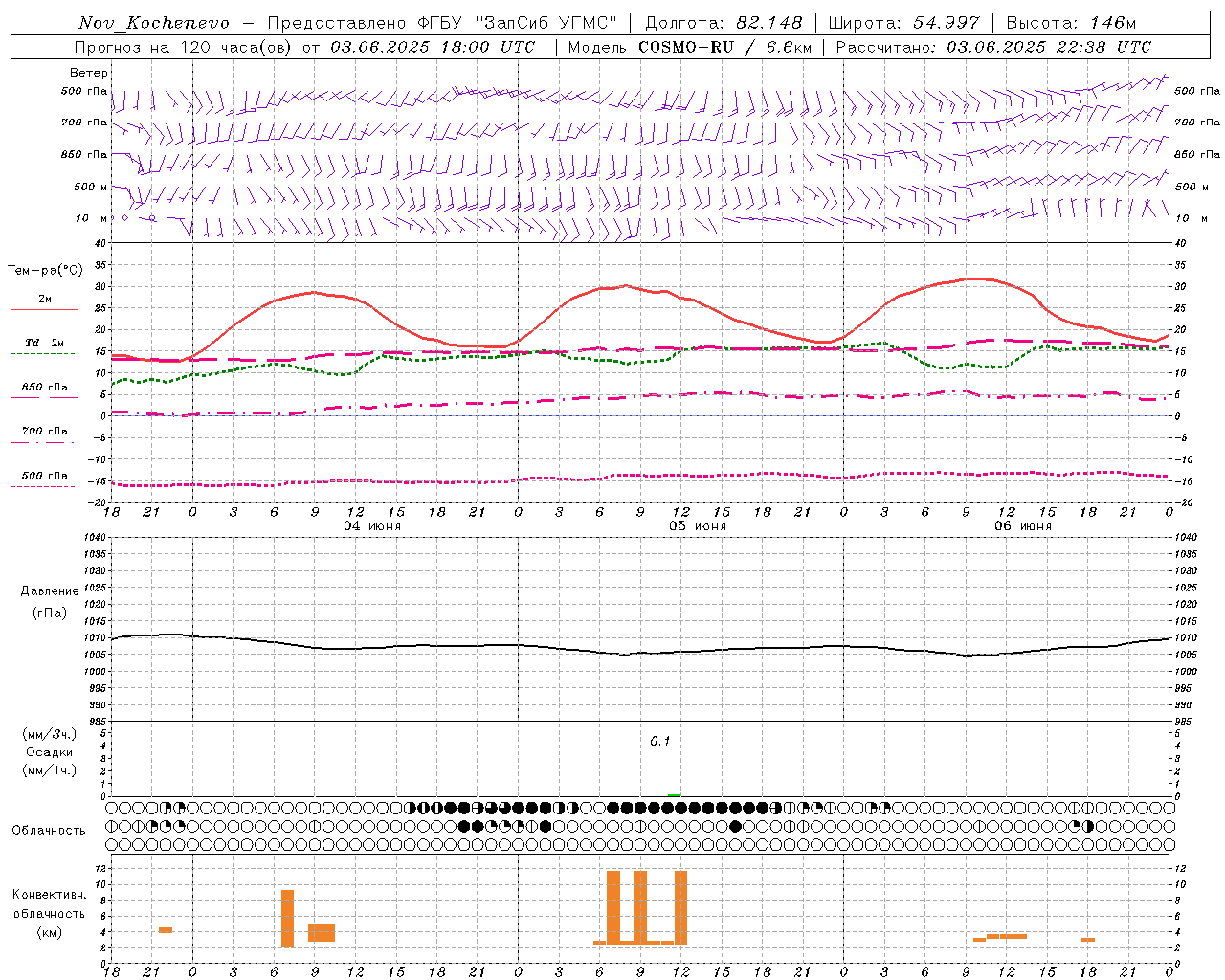Click the '985' value on right pressure axis
The height and width of the screenshot is (980, 1225).
[1183, 722]
